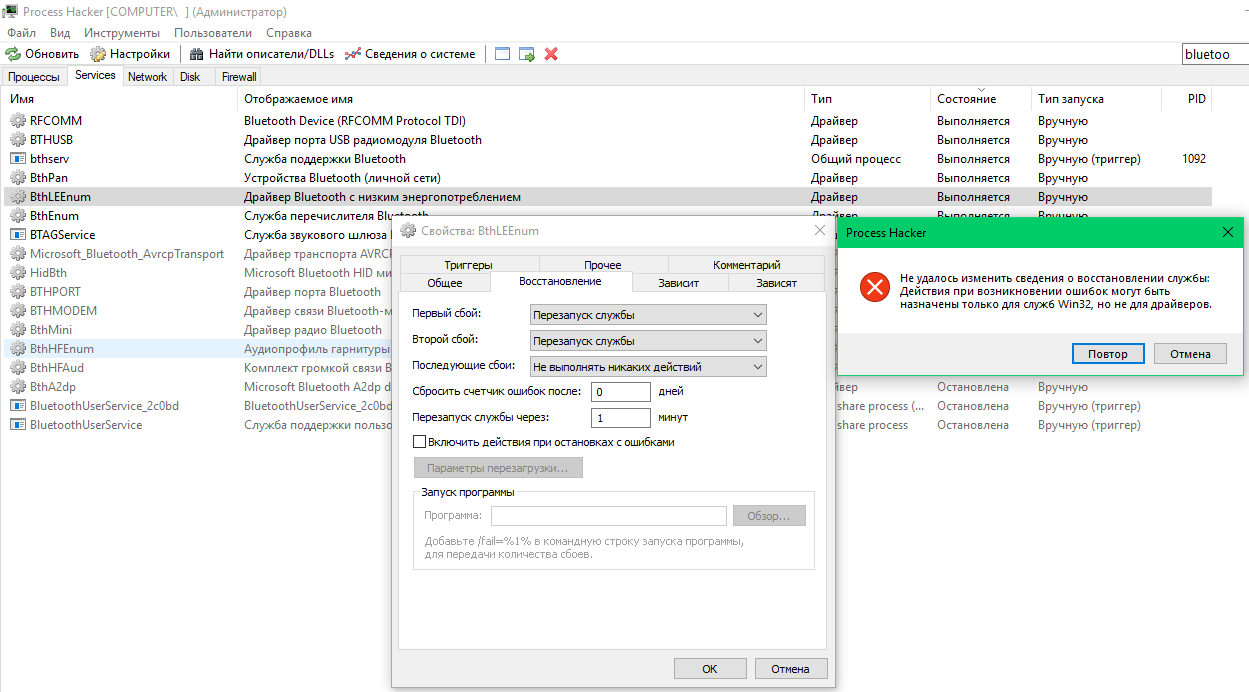Switch to the Firewall tab
The width and height of the screenshot is (1249, 692).
239,77
